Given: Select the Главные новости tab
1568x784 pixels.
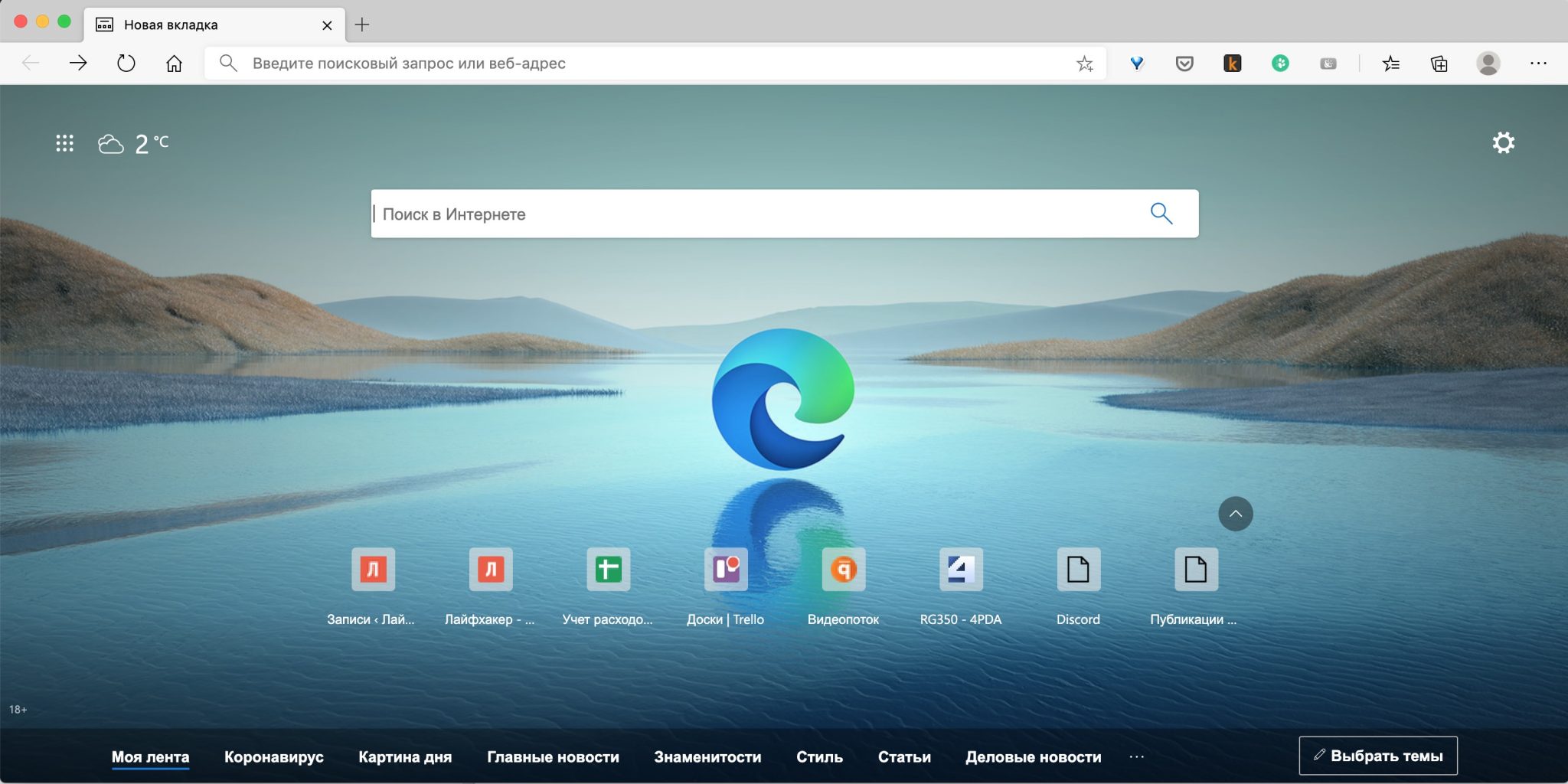Looking at the screenshot, I should pos(553,756).
